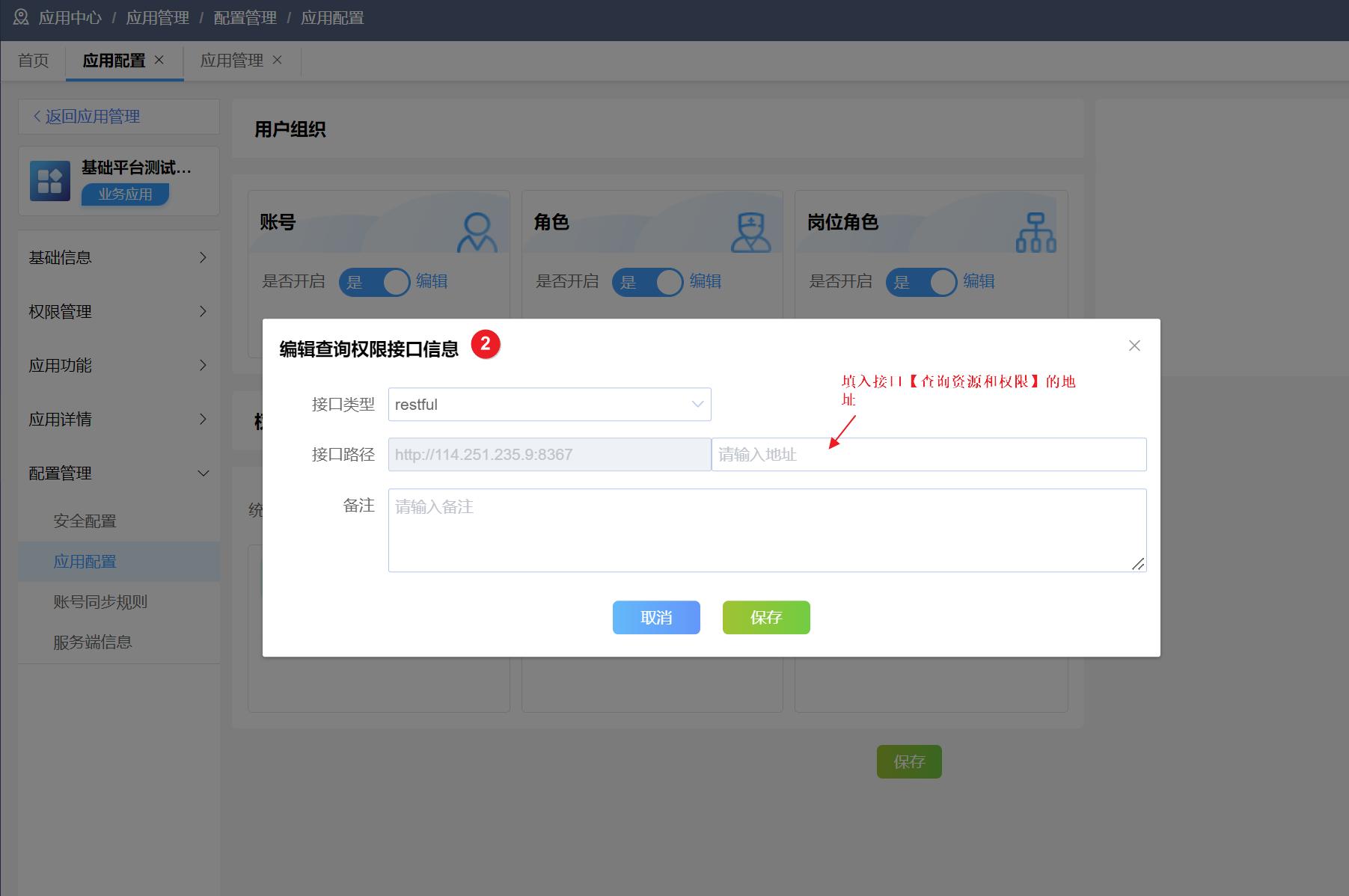
Task: Switch to the 应用管理 tab
Action: (232, 61)
